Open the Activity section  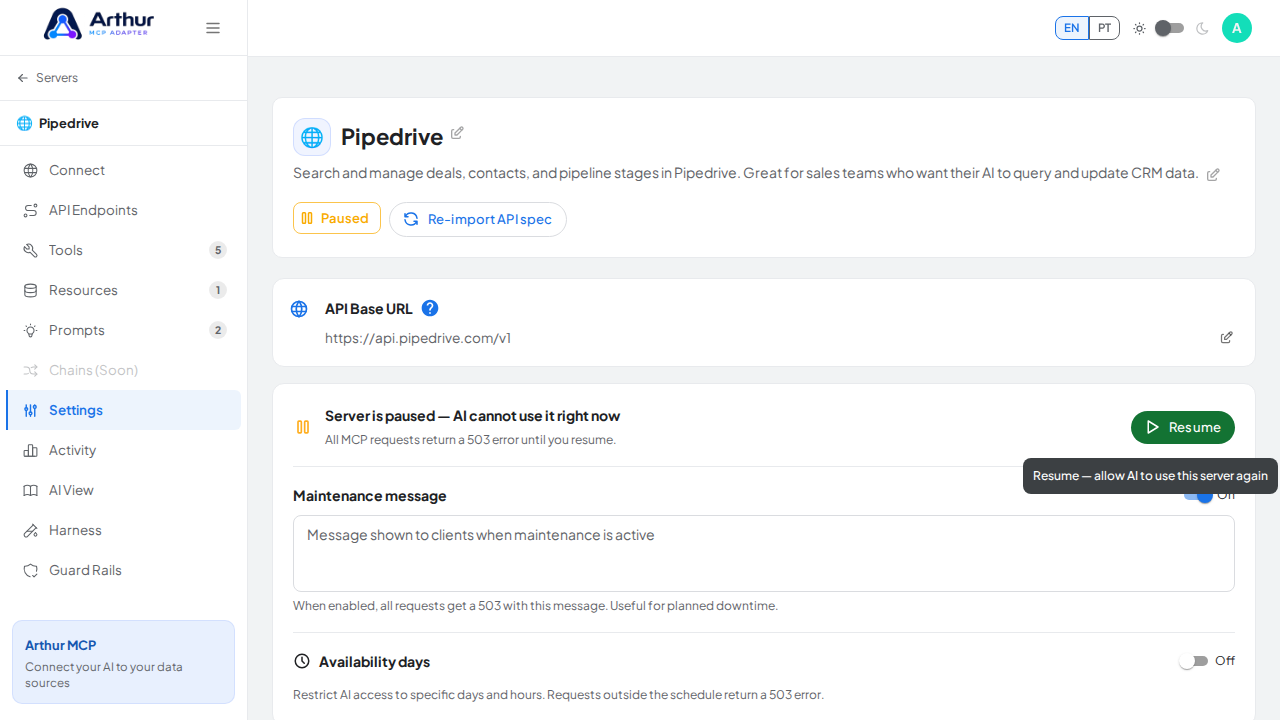[x=123, y=450]
